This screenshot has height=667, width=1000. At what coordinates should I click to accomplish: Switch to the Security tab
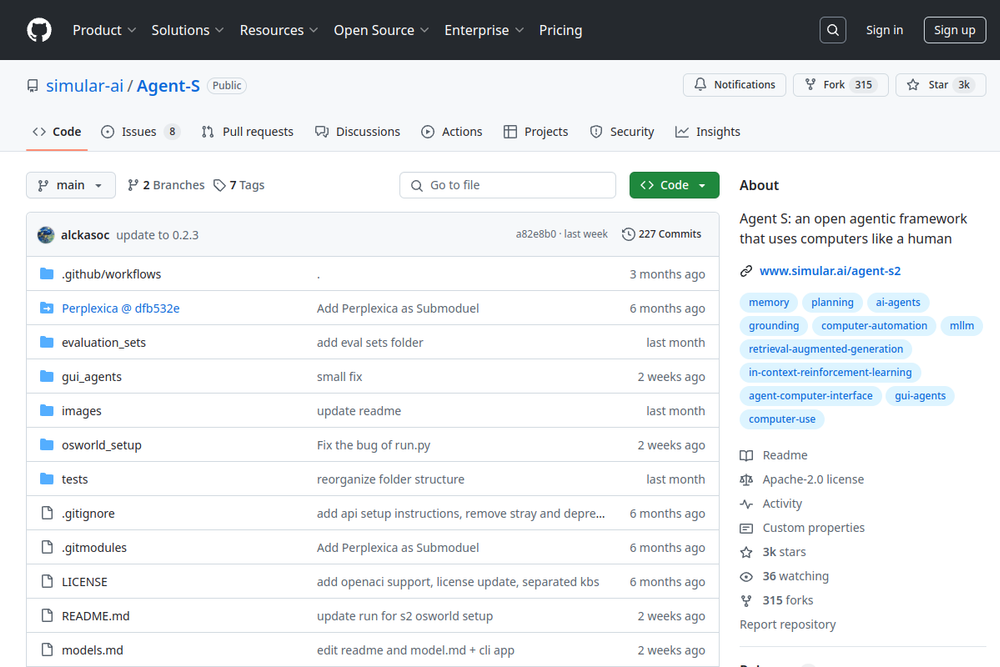click(x=622, y=131)
